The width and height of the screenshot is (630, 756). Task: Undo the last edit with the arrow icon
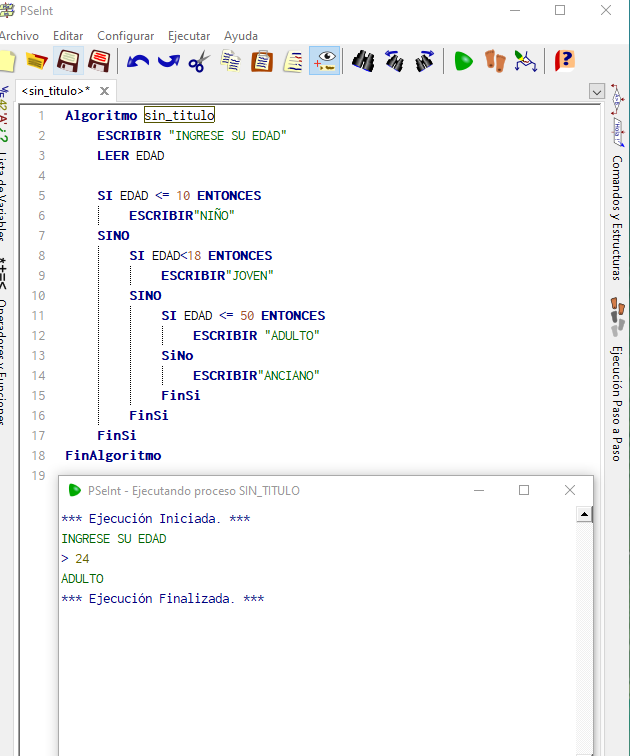[138, 62]
